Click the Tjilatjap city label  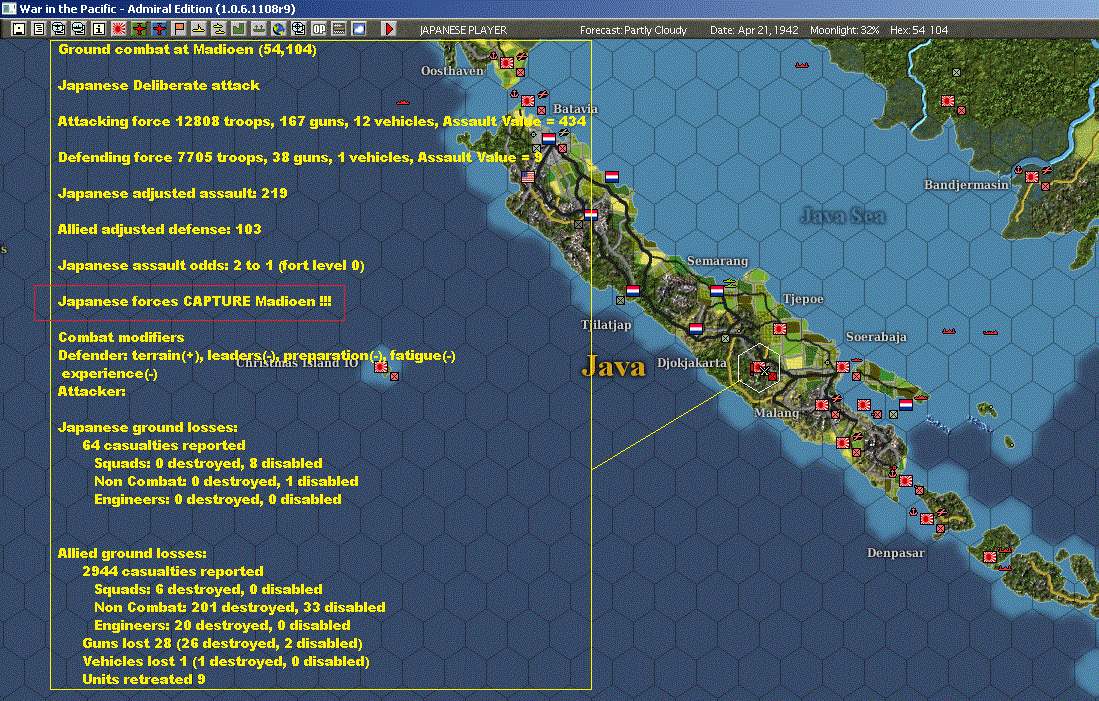coord(606,325)
